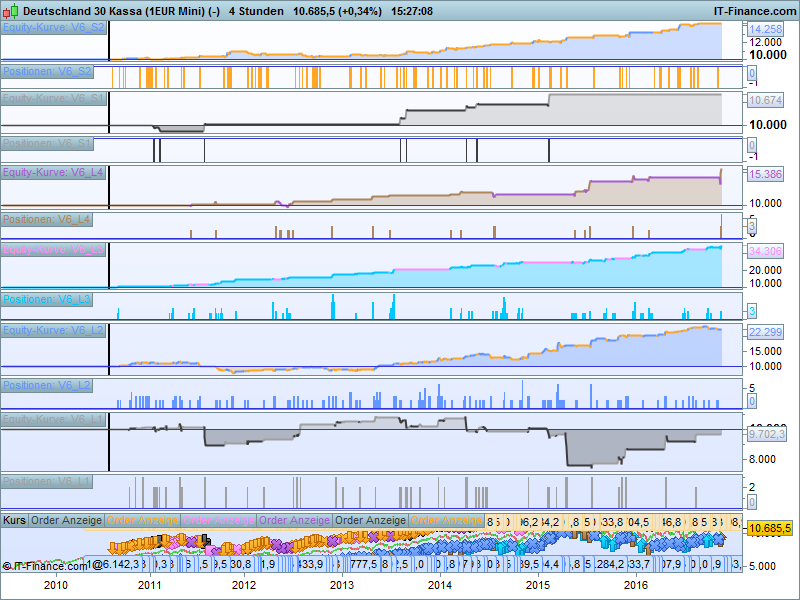The image size is (800, 600).
Task: Click the 10.685,5 (+0,34%) price readout in header
Action: (337, 11)
